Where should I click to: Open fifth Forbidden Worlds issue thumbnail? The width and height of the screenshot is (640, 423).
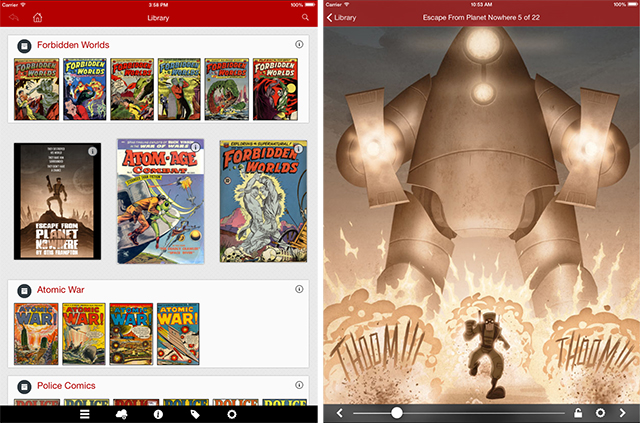coord(227,89)
